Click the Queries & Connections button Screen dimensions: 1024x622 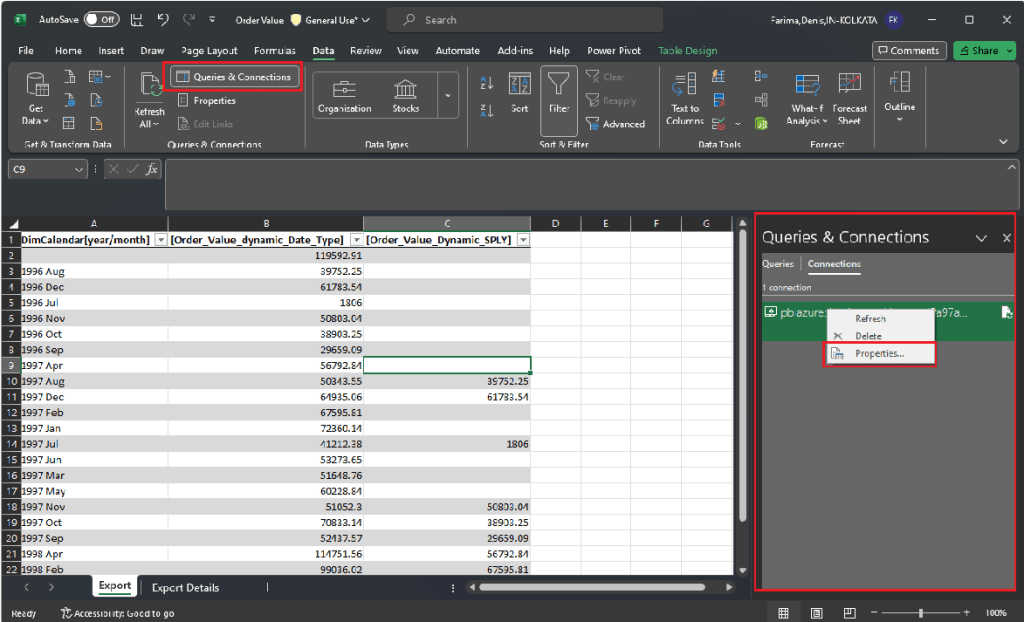(234, 77)
